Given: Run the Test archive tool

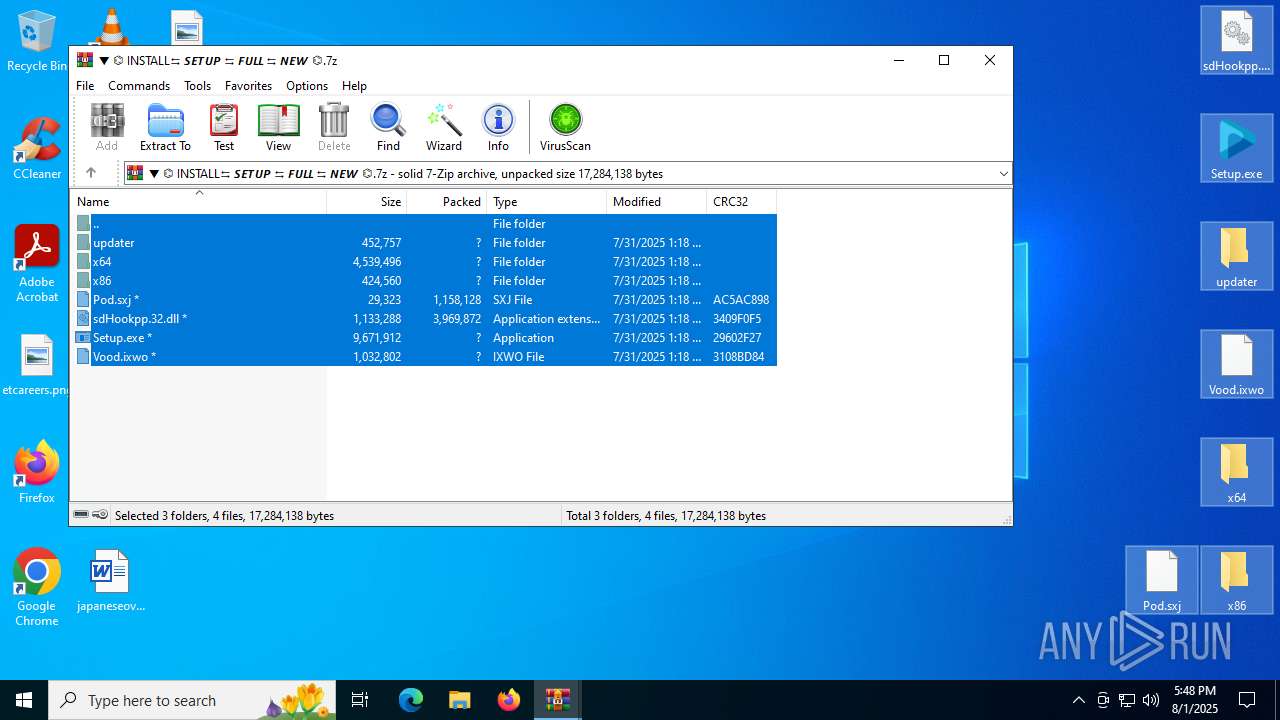Looking at the screenshot, I should 224,127.
